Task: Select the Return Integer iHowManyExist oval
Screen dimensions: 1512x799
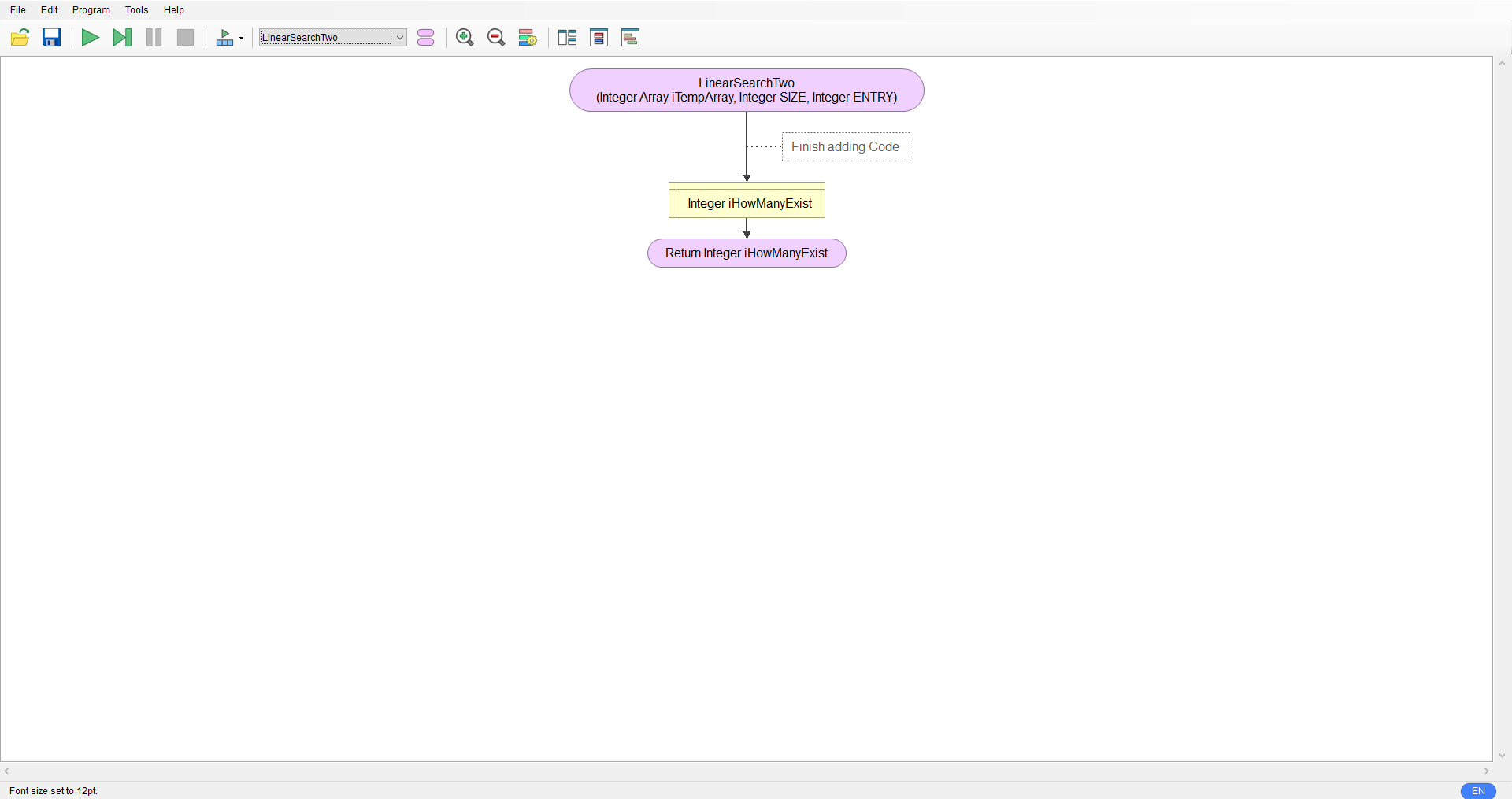Action: click(x=747, y=253)
